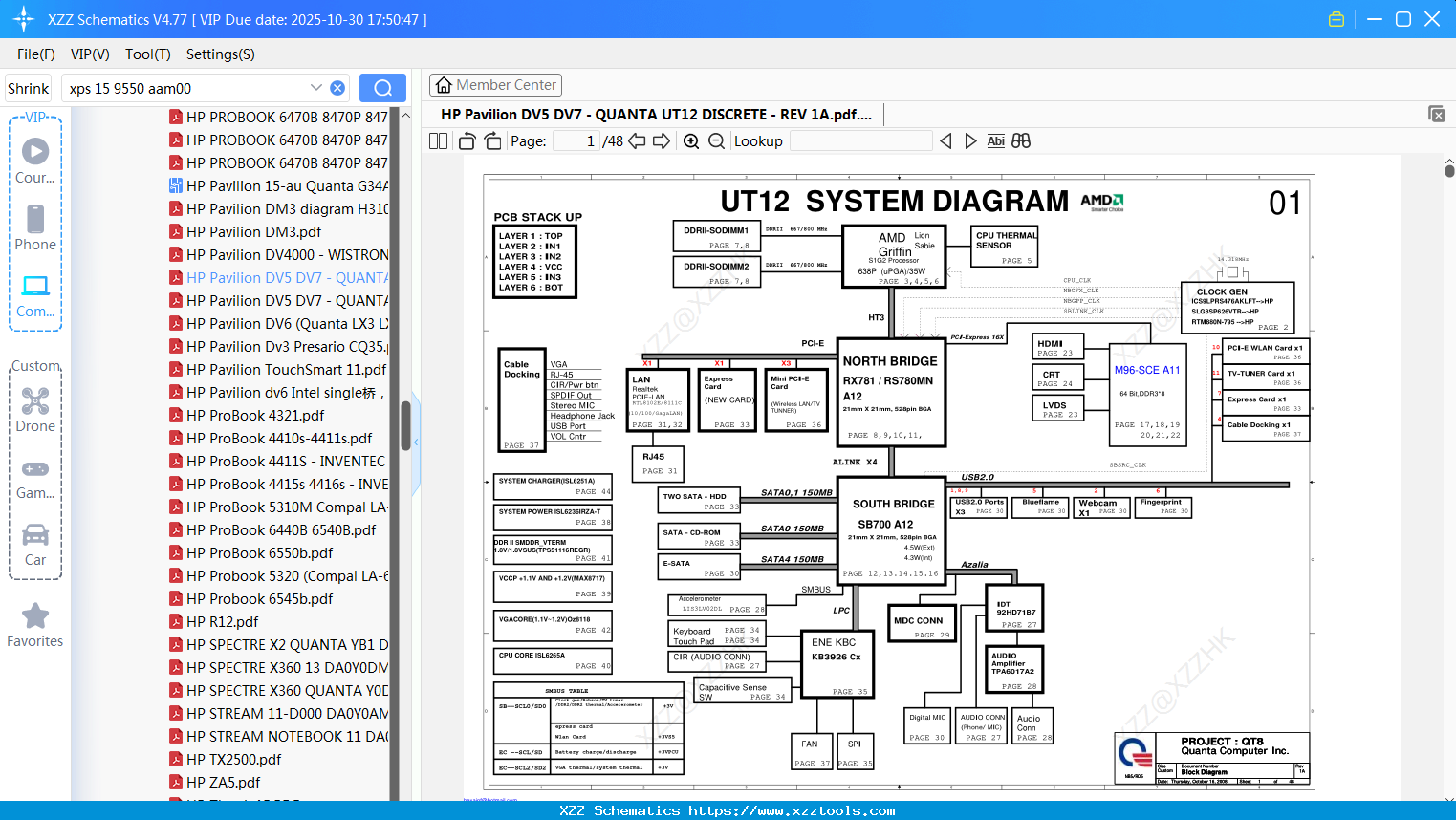Click the file list vertical scrollbar thumb
The width and height of the screenshot is (1456, 820).
pos(405,425)
